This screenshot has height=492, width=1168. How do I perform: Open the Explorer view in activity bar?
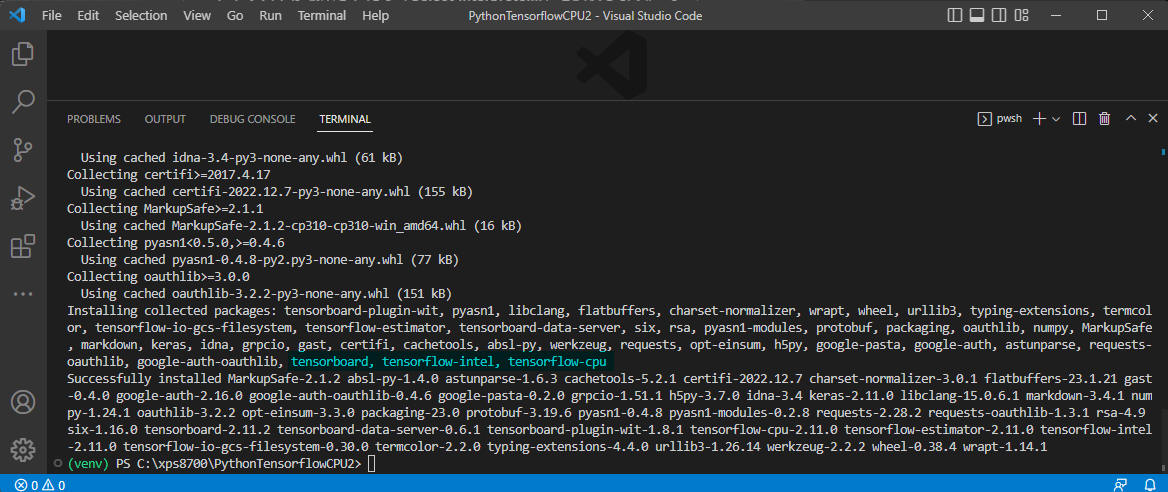[x=23, y=54]
